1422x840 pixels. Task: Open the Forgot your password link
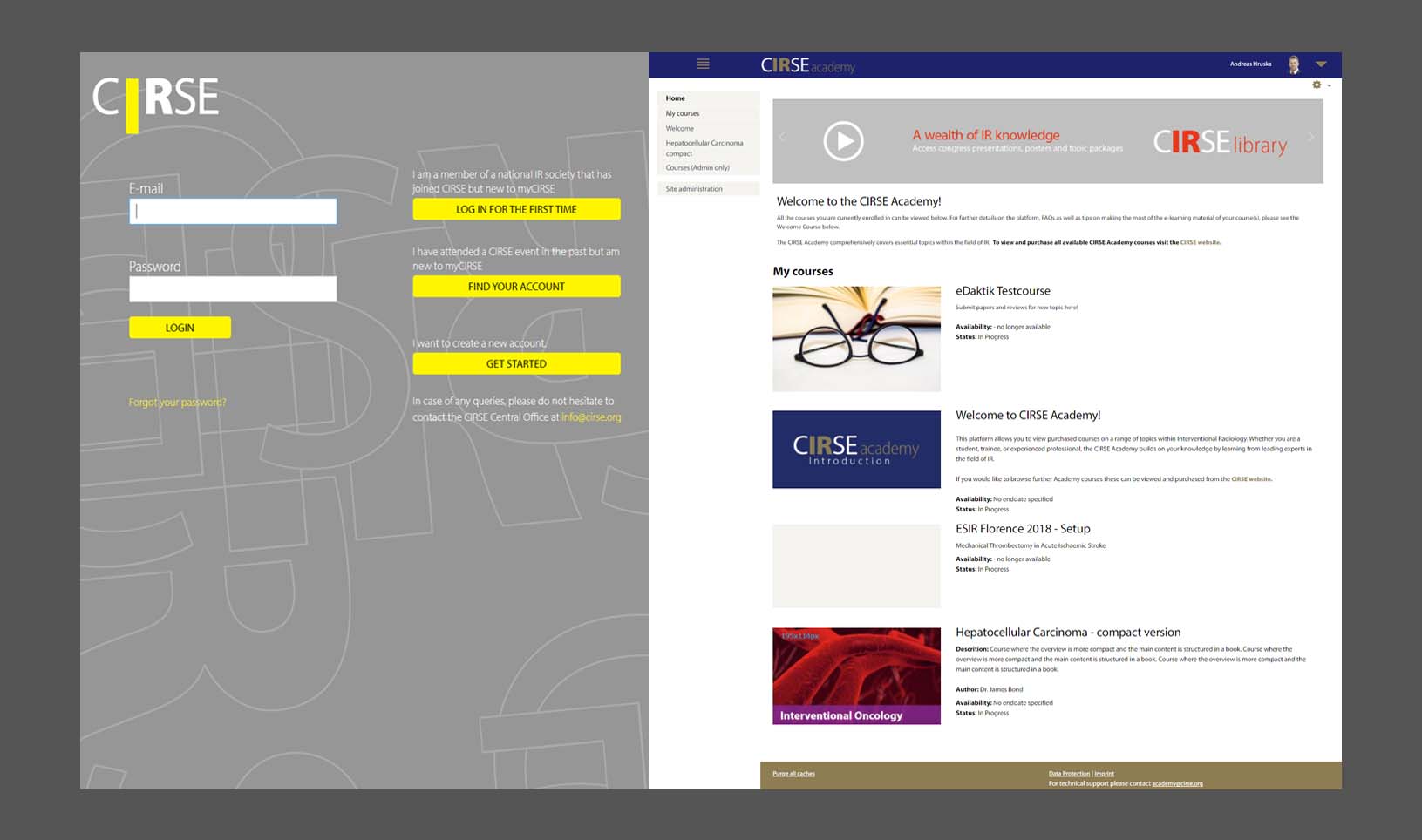pyautogui.click(x=177, y=402)
